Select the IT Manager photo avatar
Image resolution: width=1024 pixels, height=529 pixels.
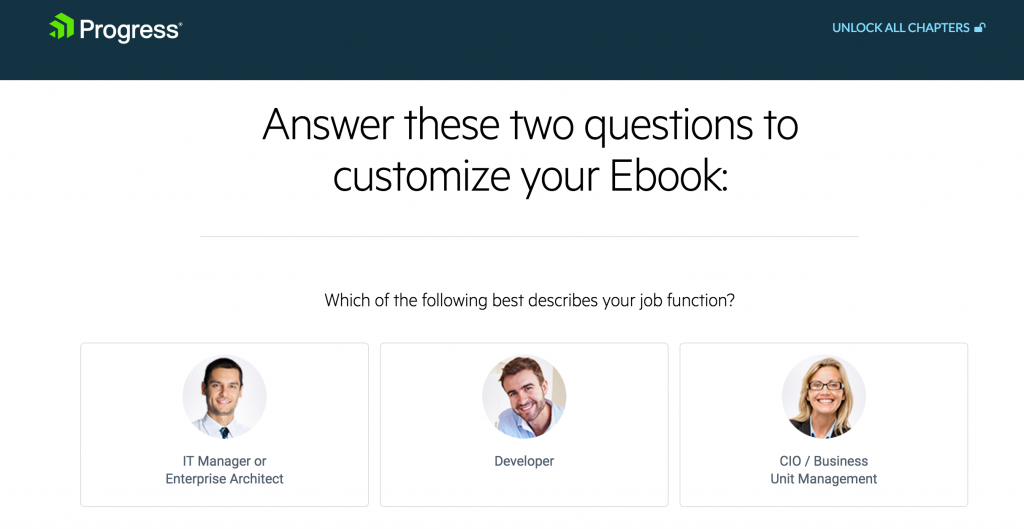224,396
